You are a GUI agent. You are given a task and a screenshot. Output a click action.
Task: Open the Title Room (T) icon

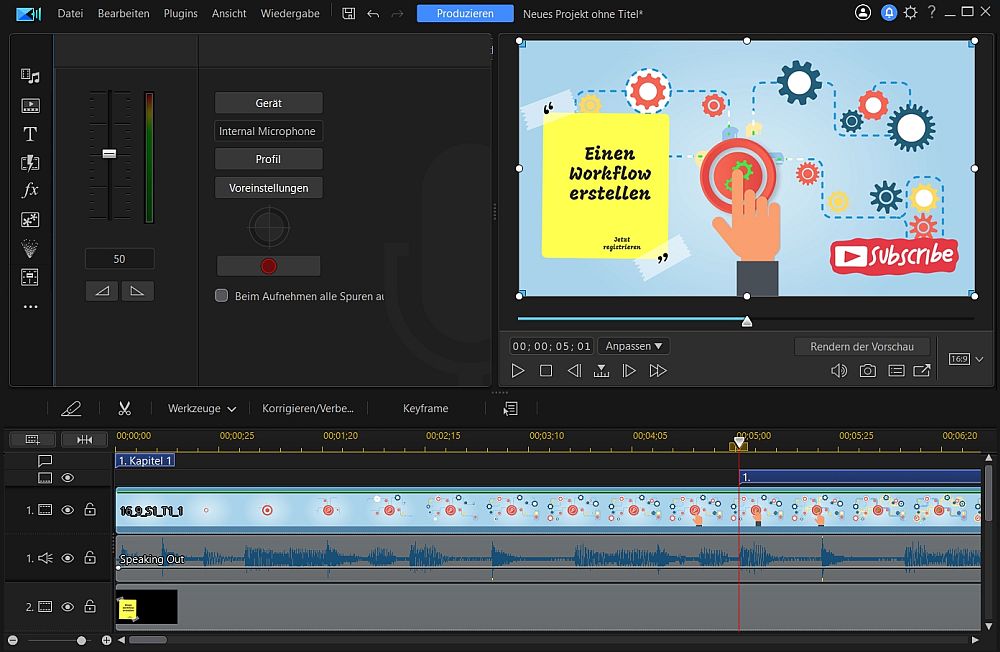pyautogui.click(x=30, y=134)
